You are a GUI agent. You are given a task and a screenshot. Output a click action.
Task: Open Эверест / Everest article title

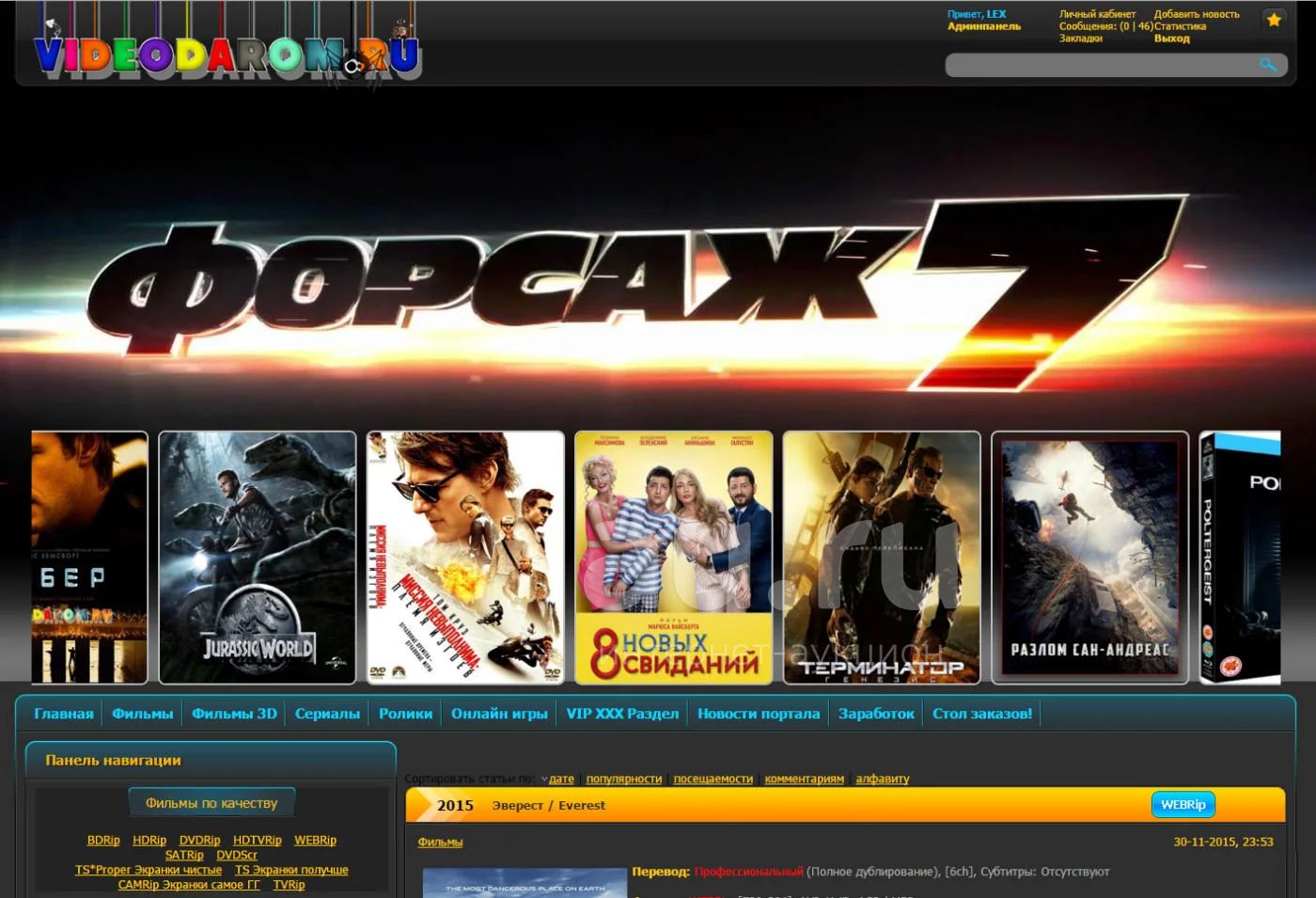tap(549, 806)
